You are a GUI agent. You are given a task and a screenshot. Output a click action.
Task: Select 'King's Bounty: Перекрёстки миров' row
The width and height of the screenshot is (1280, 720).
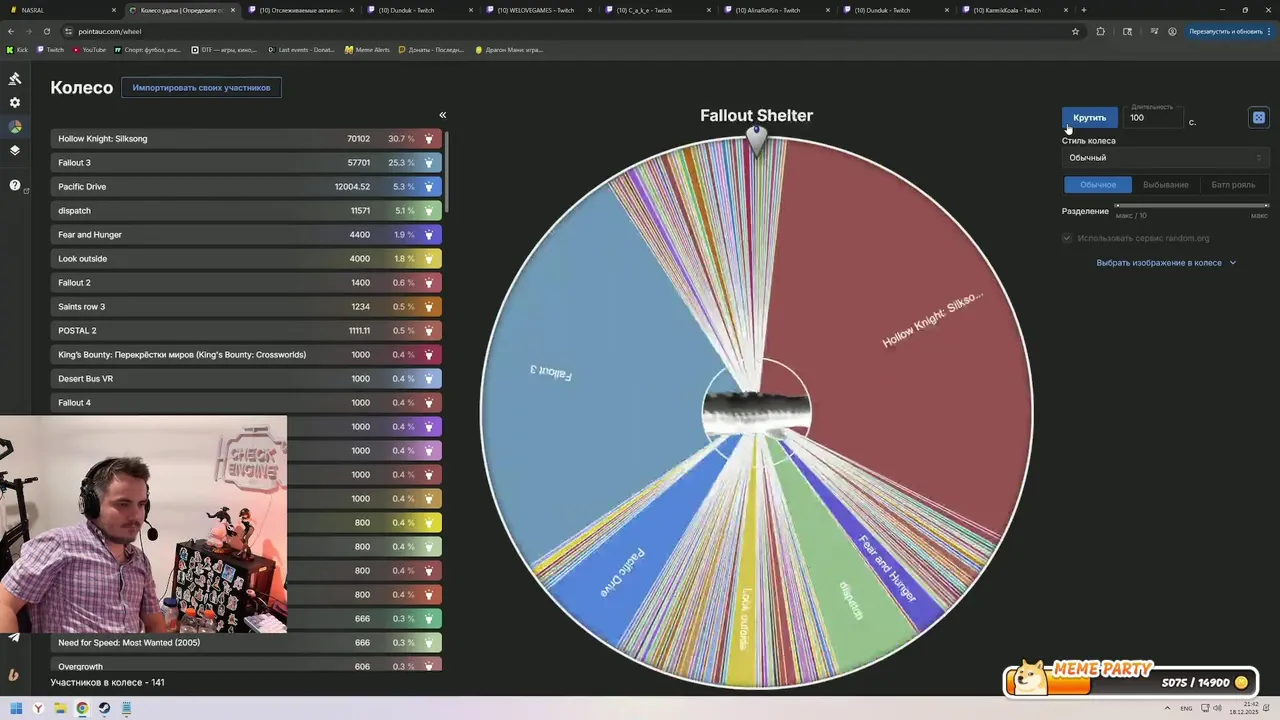pyautogui.click(x=246, y=355)
